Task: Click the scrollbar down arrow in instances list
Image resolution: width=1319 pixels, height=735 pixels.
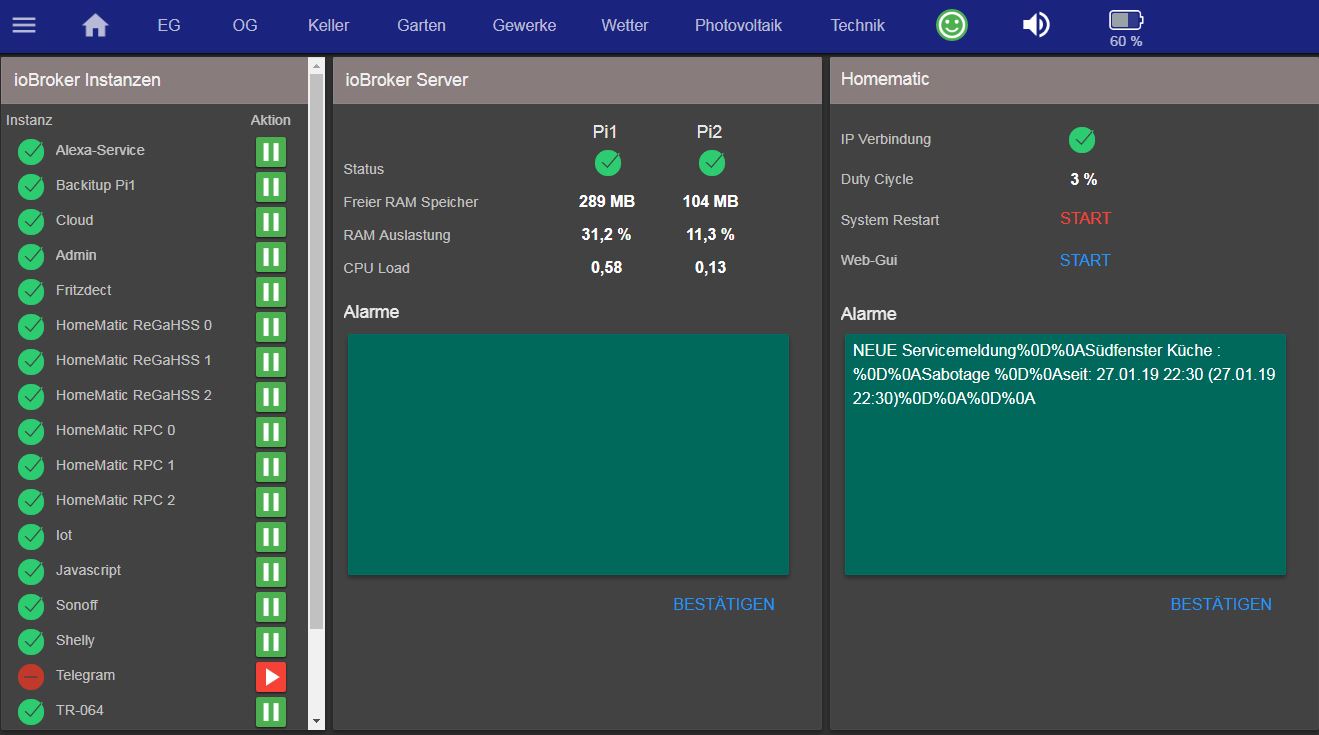Action: [317, 721]
